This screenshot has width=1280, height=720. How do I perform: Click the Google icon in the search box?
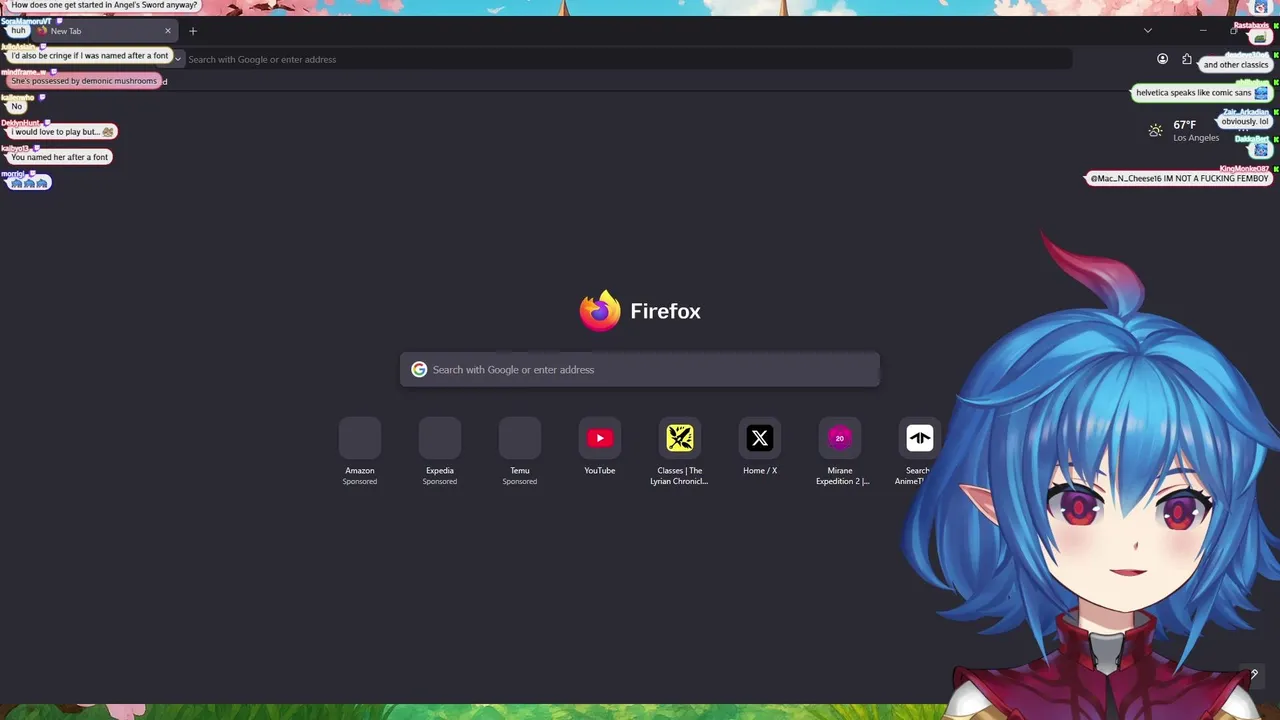(419, 370)
